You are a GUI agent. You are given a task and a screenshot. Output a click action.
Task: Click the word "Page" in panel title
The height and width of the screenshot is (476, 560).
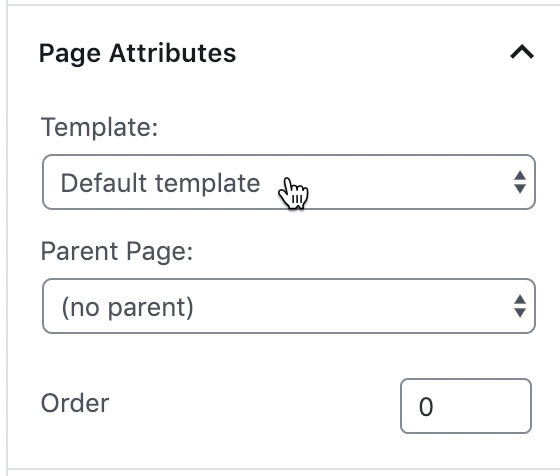tap(70, 54)
